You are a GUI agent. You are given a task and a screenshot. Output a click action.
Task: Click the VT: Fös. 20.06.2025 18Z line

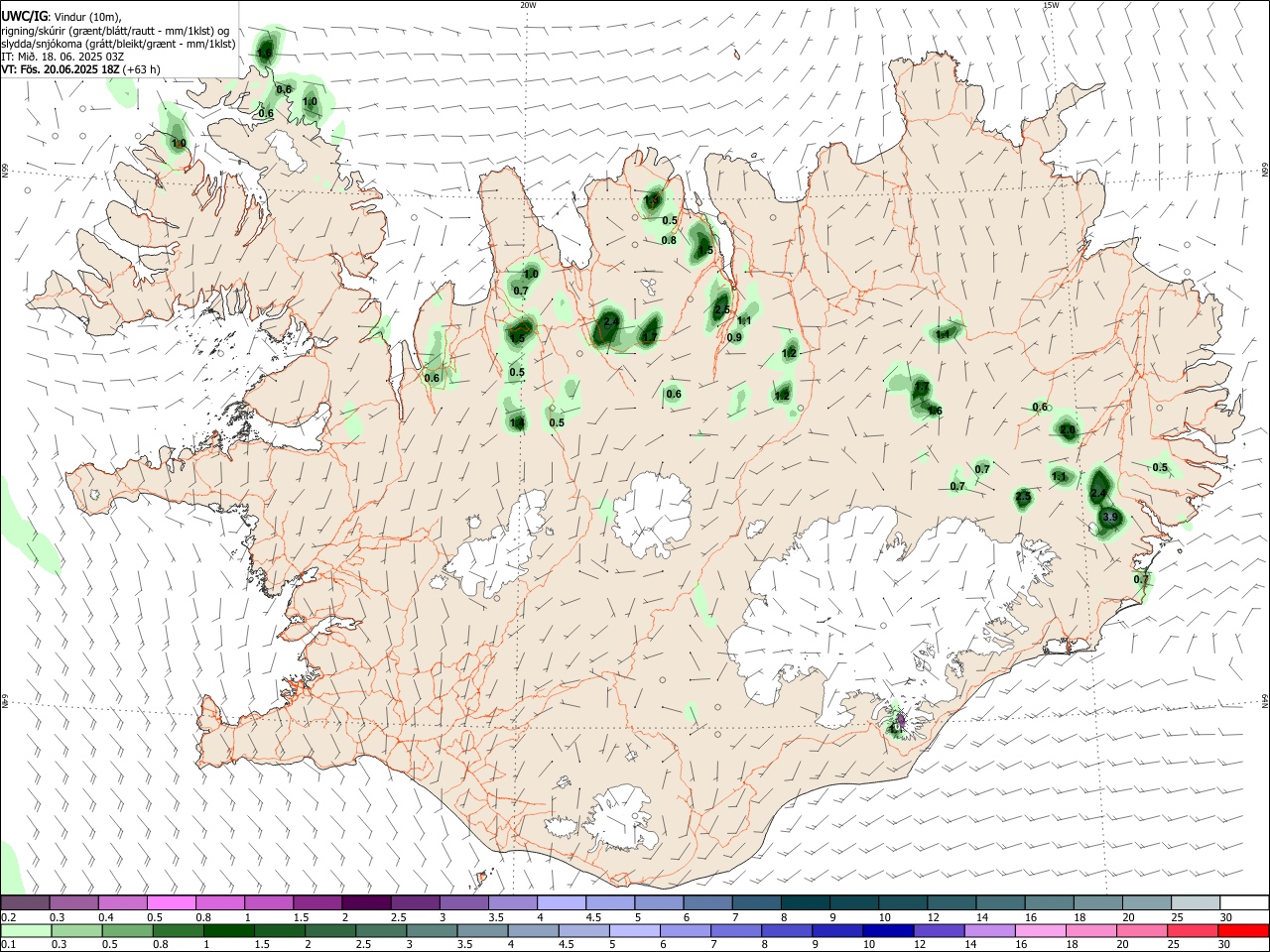pos(80,69)
